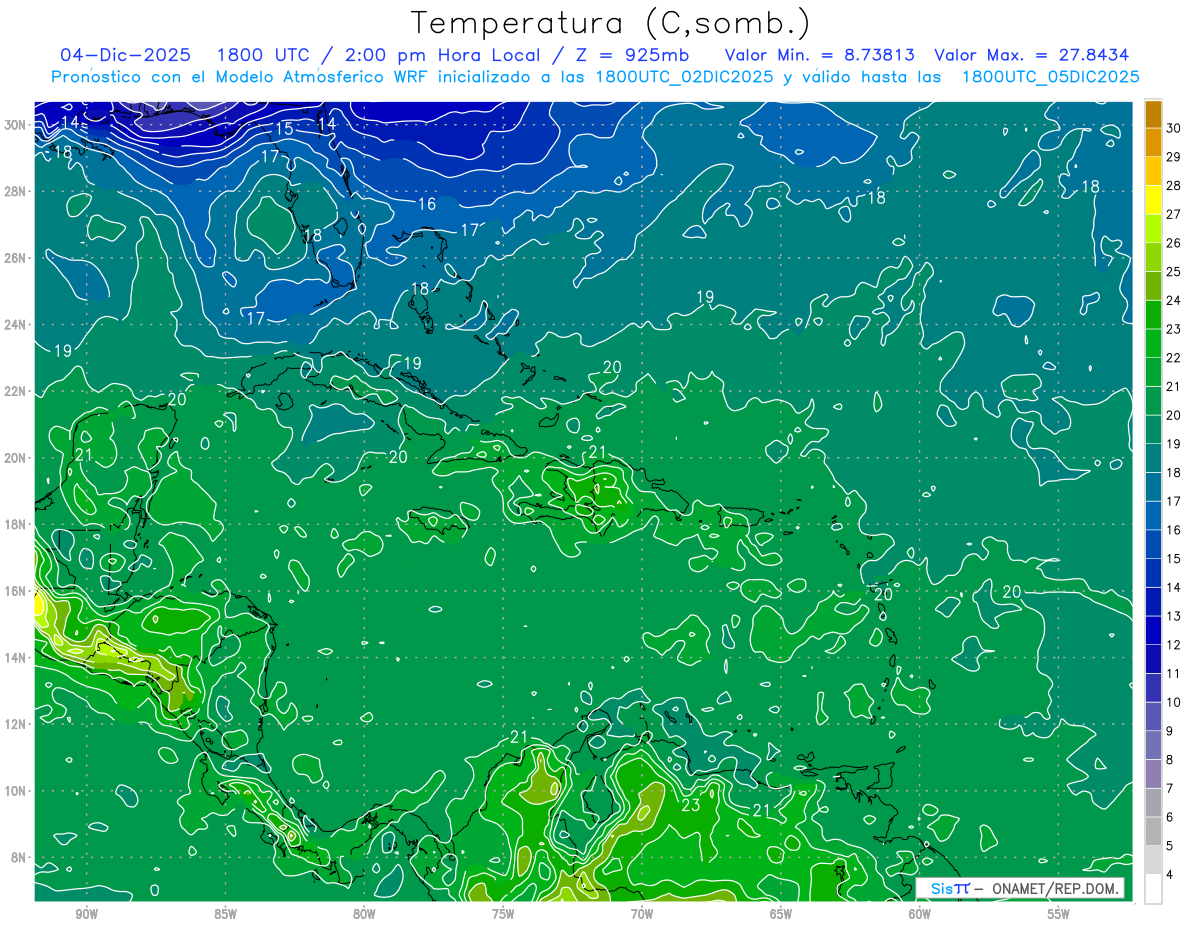Image resolution: width=1200 pixels, height=927 pixels.
Task: Click the '30N' latitude label
Action: point(16,124)
